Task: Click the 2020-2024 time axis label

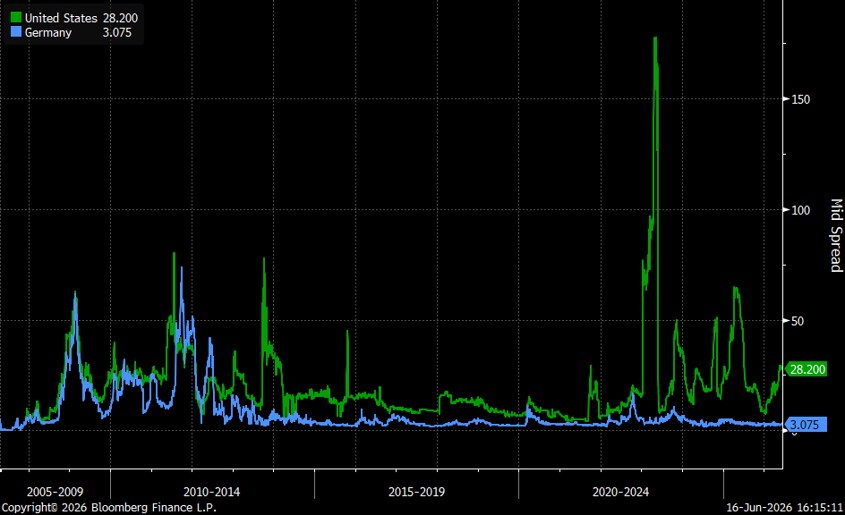Action: coord(620,492)
